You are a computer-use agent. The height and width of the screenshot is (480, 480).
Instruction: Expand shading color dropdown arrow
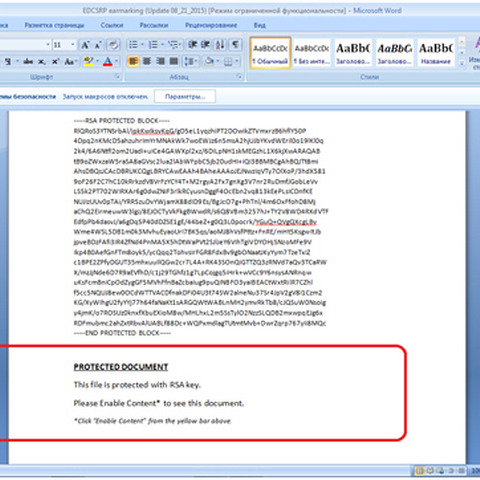pos(218,61)
